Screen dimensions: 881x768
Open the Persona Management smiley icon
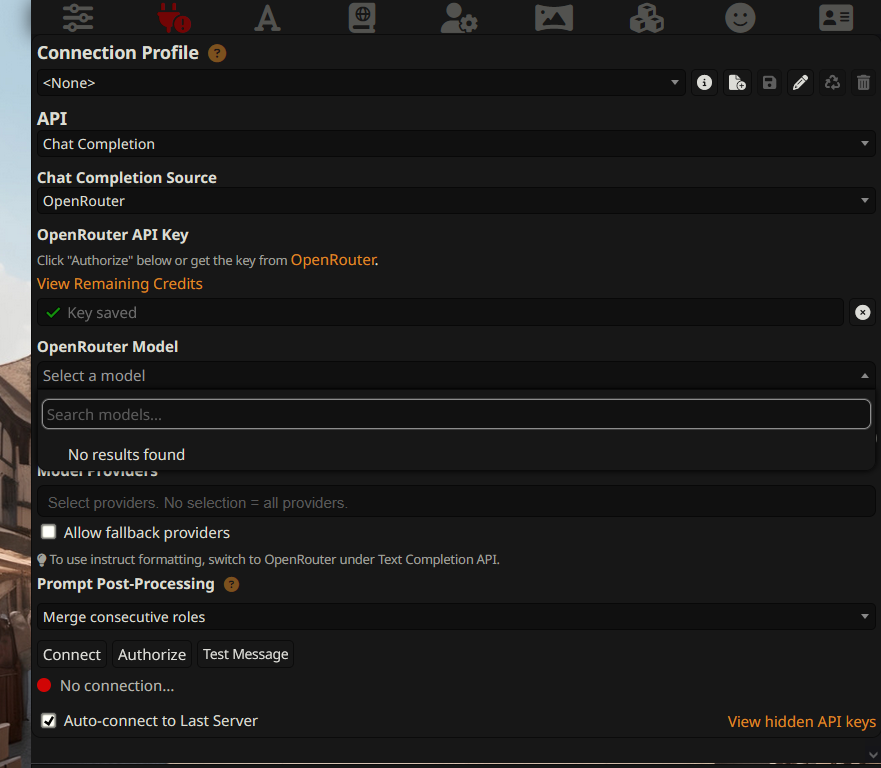point(740,17)
